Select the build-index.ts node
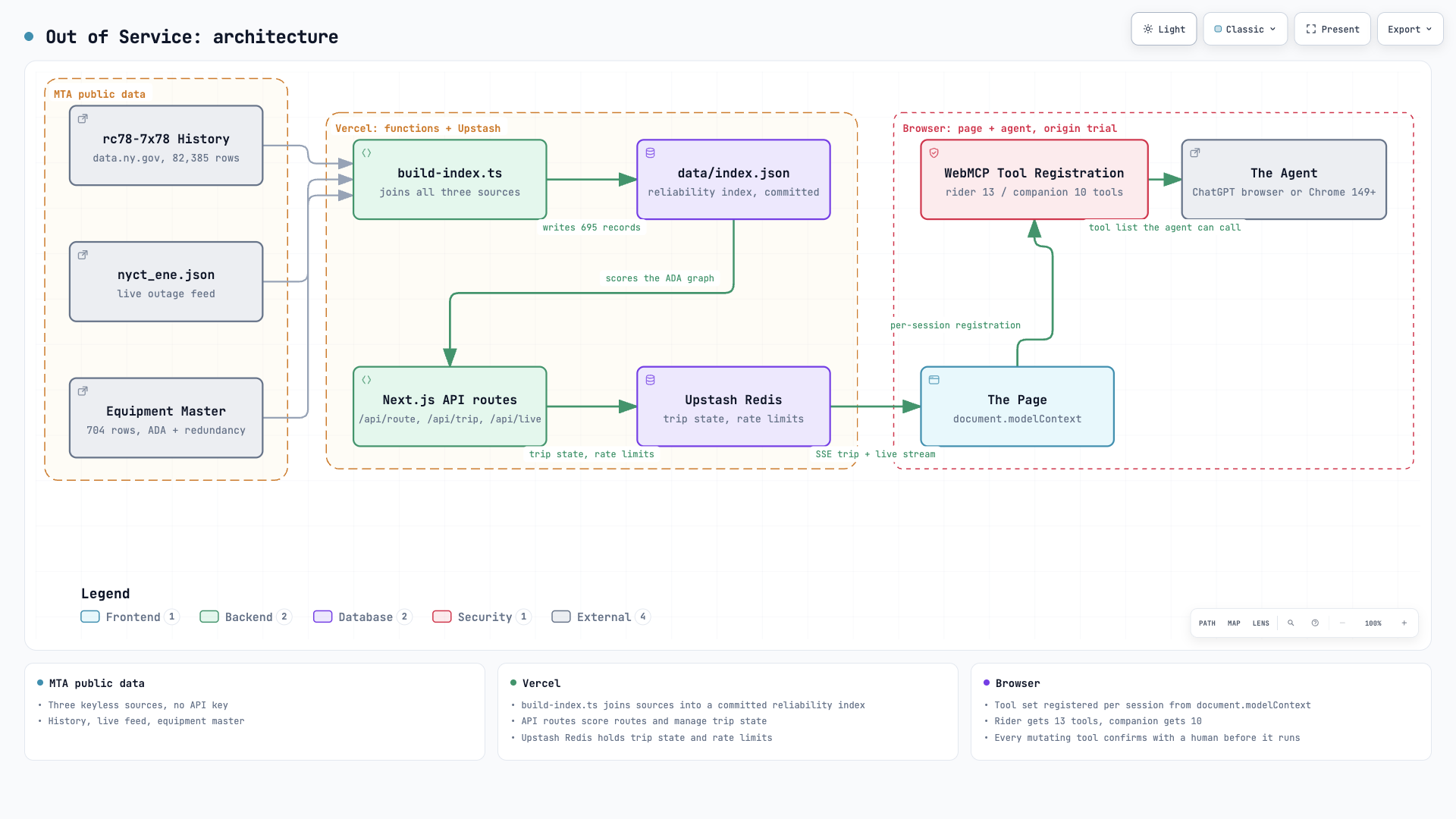Viewport: 1456px width, 819px height. 450,180
